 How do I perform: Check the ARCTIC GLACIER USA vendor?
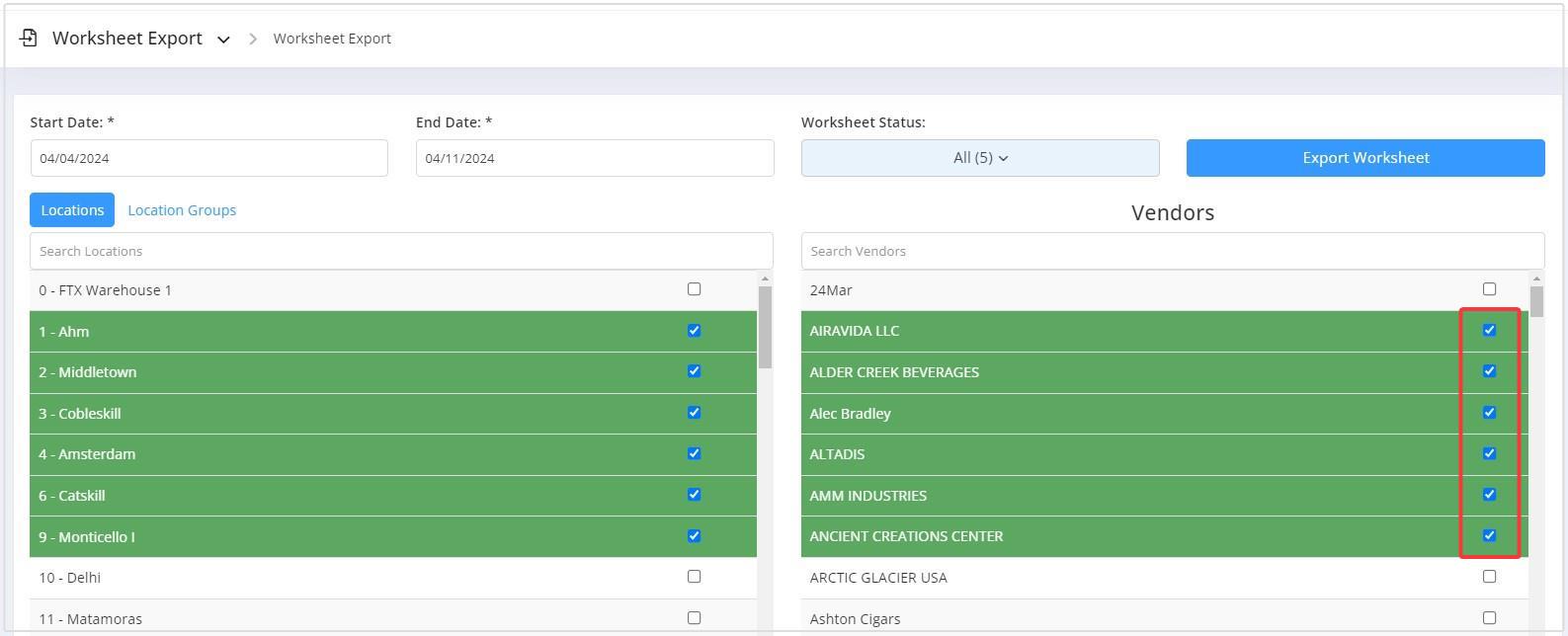[1489, 577]
